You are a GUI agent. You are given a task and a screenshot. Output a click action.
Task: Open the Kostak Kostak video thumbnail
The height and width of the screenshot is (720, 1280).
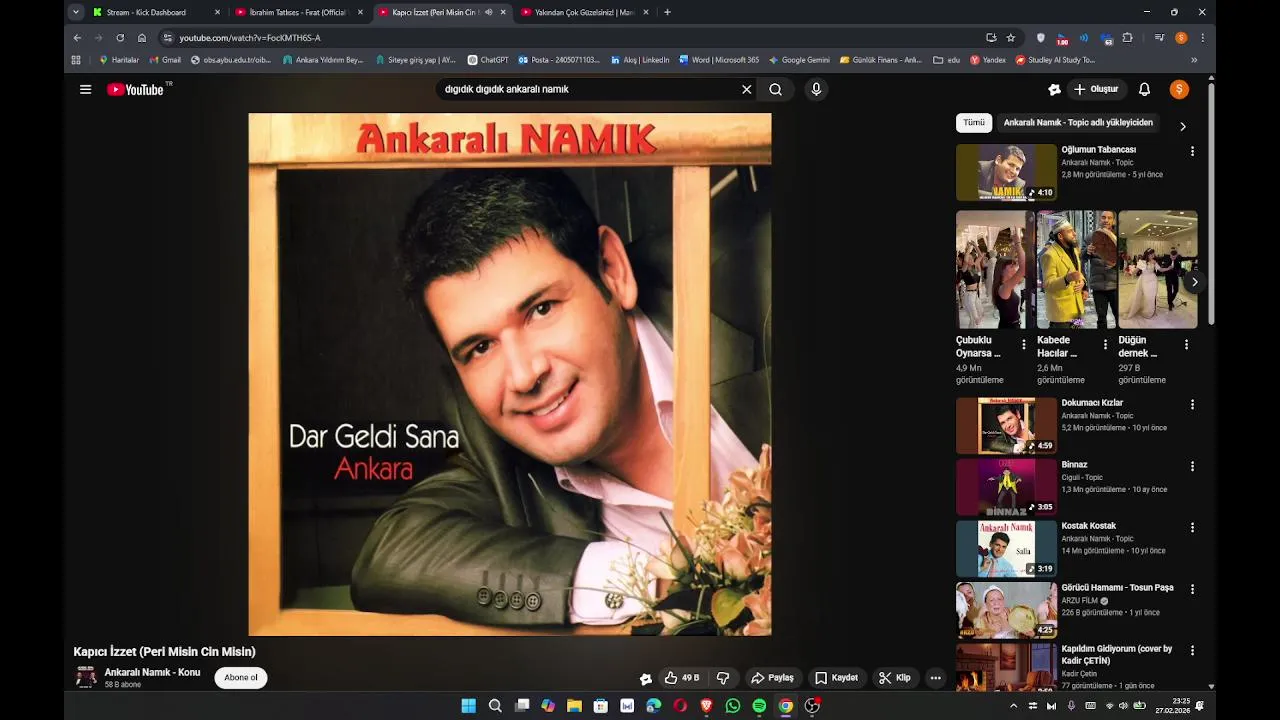(x=1006, y=548)
